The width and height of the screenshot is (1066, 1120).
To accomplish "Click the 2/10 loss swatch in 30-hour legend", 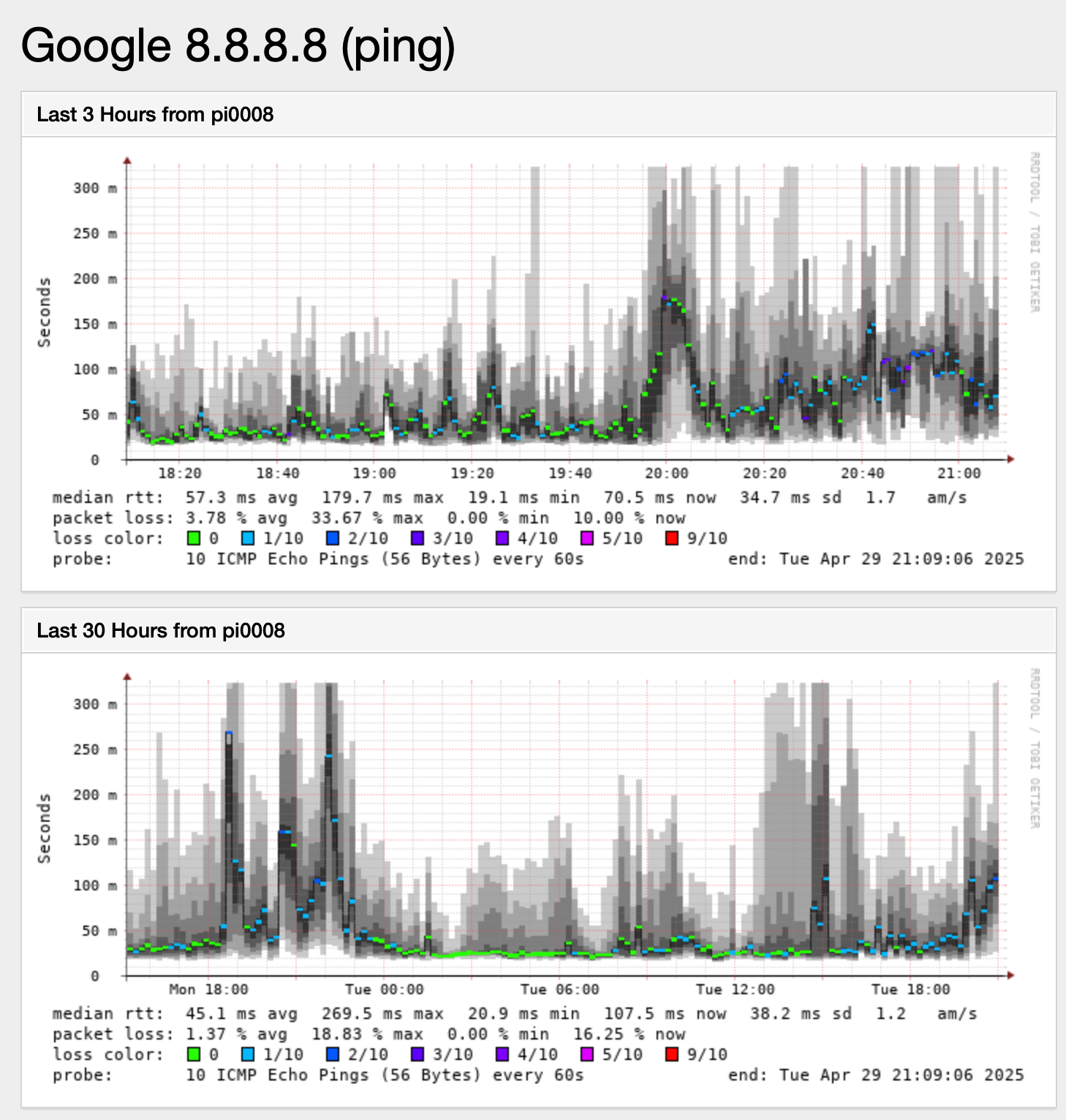I will coord(333,1055).
